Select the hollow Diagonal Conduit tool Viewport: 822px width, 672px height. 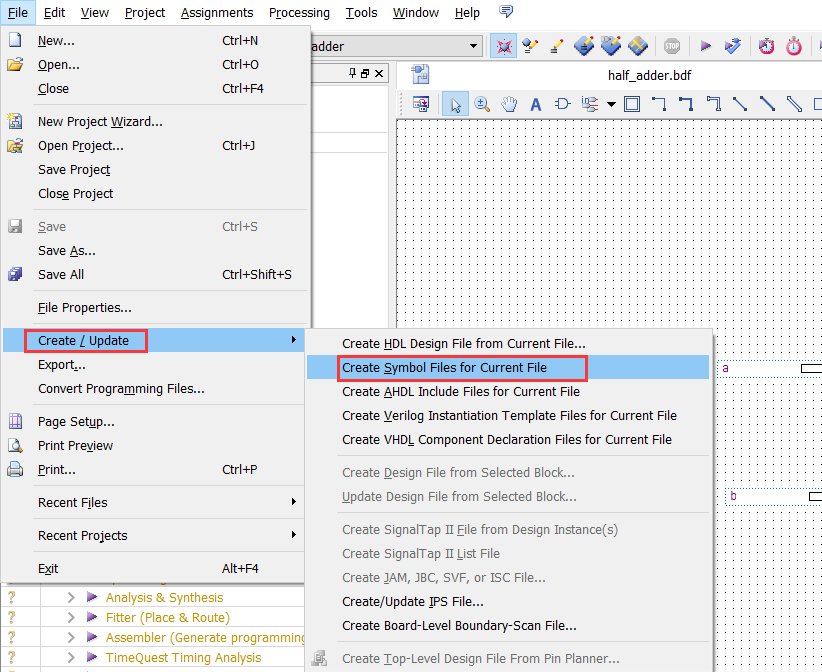tap(794, 104)
